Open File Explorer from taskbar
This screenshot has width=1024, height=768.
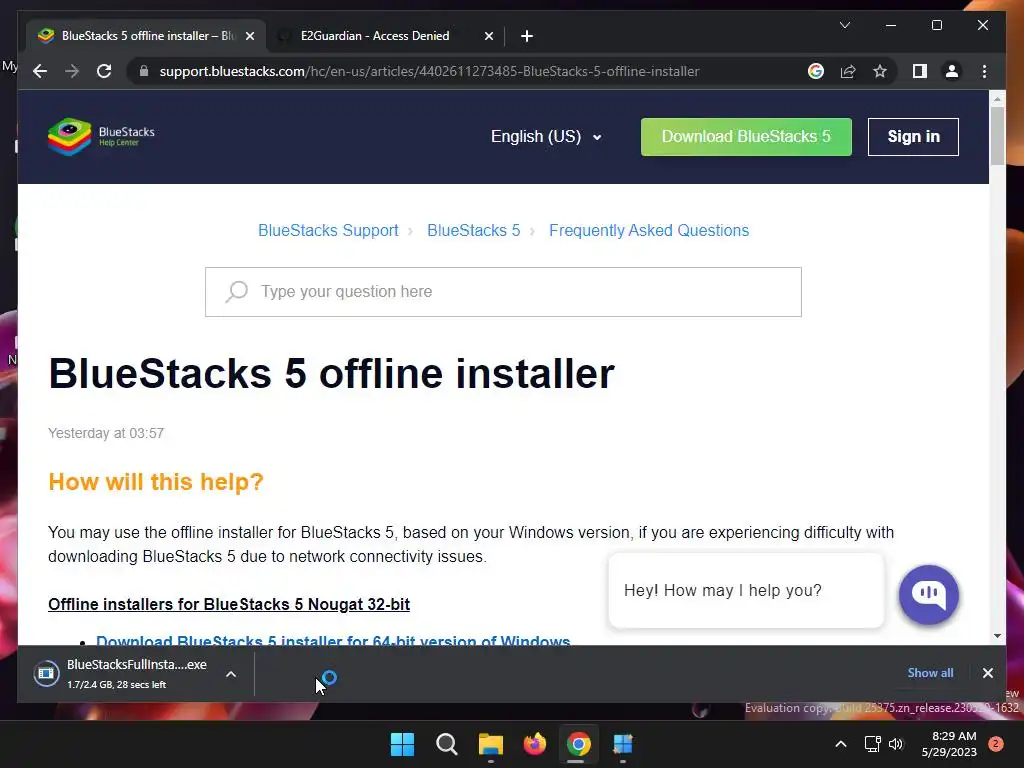(x=490, y=744)
